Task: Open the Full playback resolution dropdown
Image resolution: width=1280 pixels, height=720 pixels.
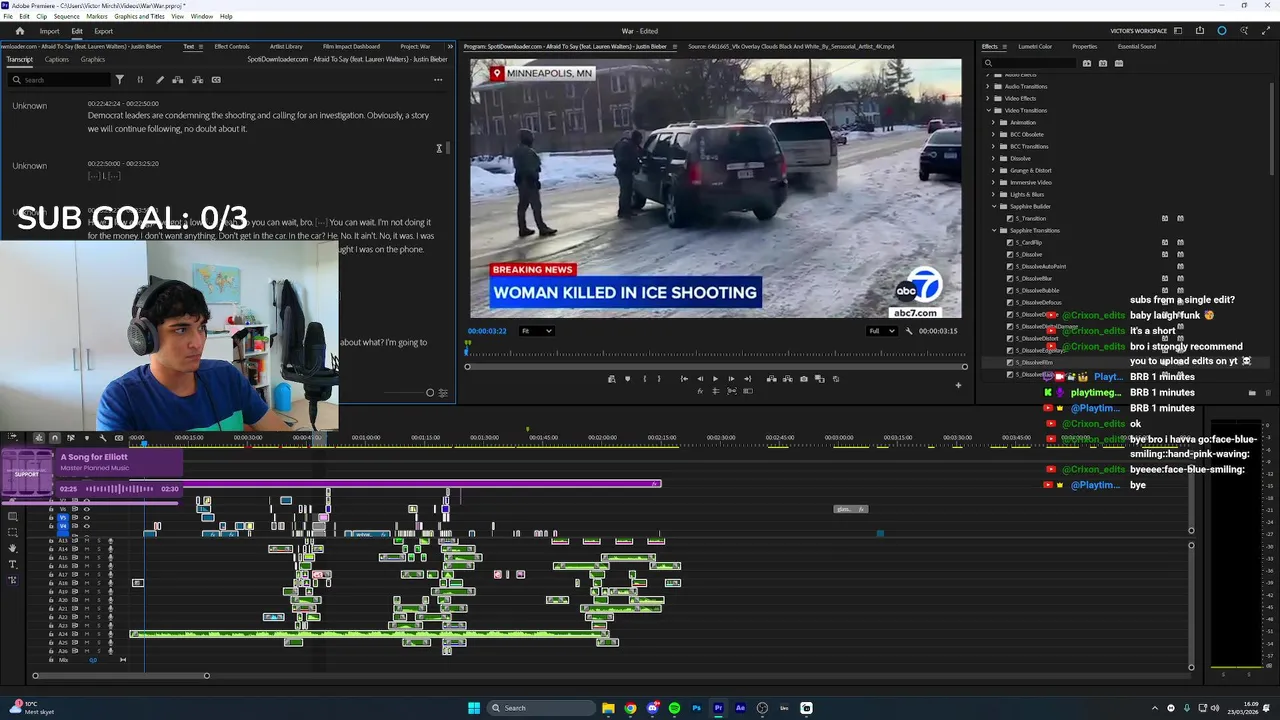Action: [881, 331]
